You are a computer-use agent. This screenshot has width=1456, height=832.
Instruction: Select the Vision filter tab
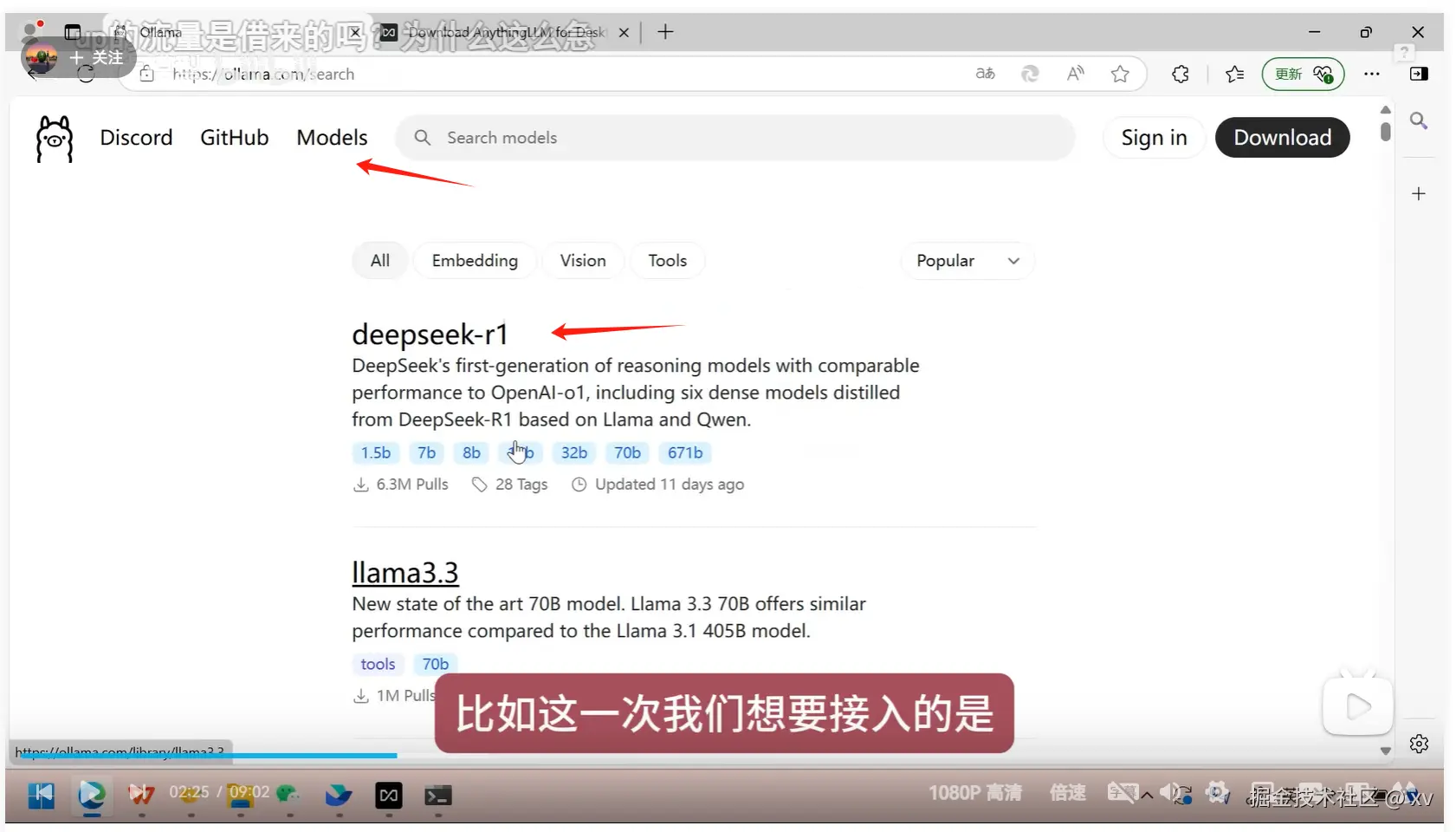click(583, 261)
